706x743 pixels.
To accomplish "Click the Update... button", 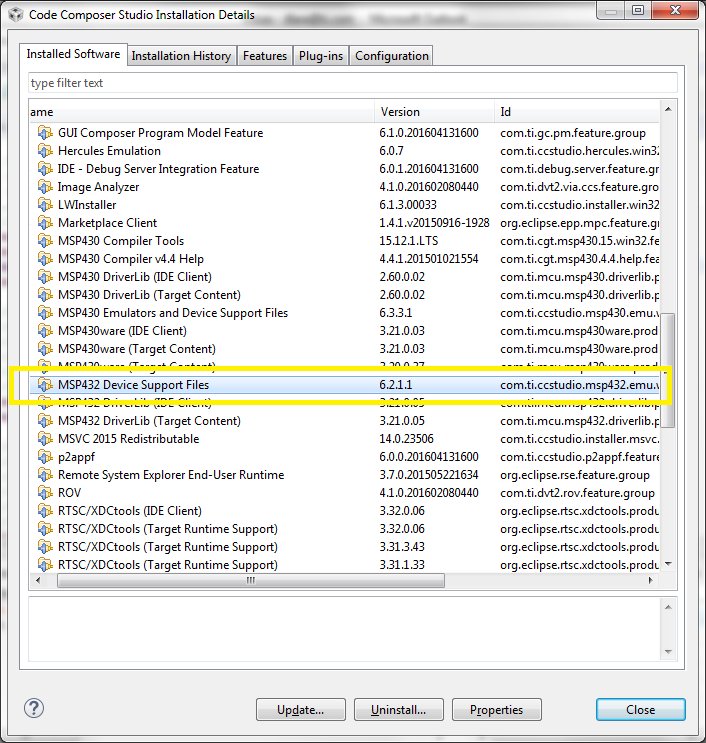I will [301, 709].
